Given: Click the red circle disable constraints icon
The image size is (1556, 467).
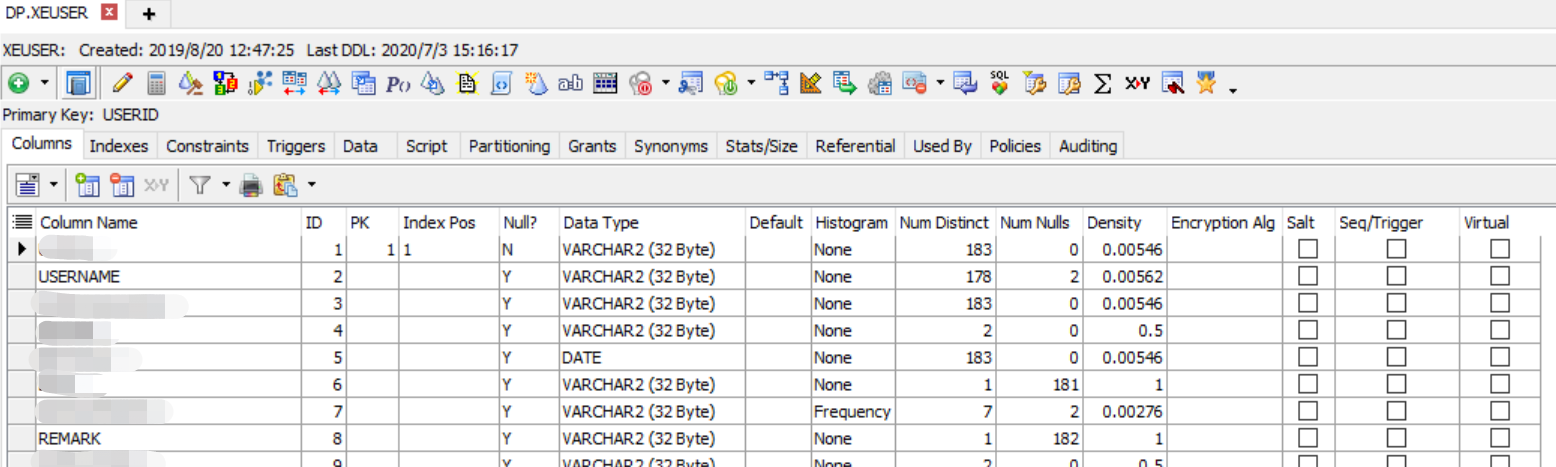Looking at the screenshot, I should point(641,84).
